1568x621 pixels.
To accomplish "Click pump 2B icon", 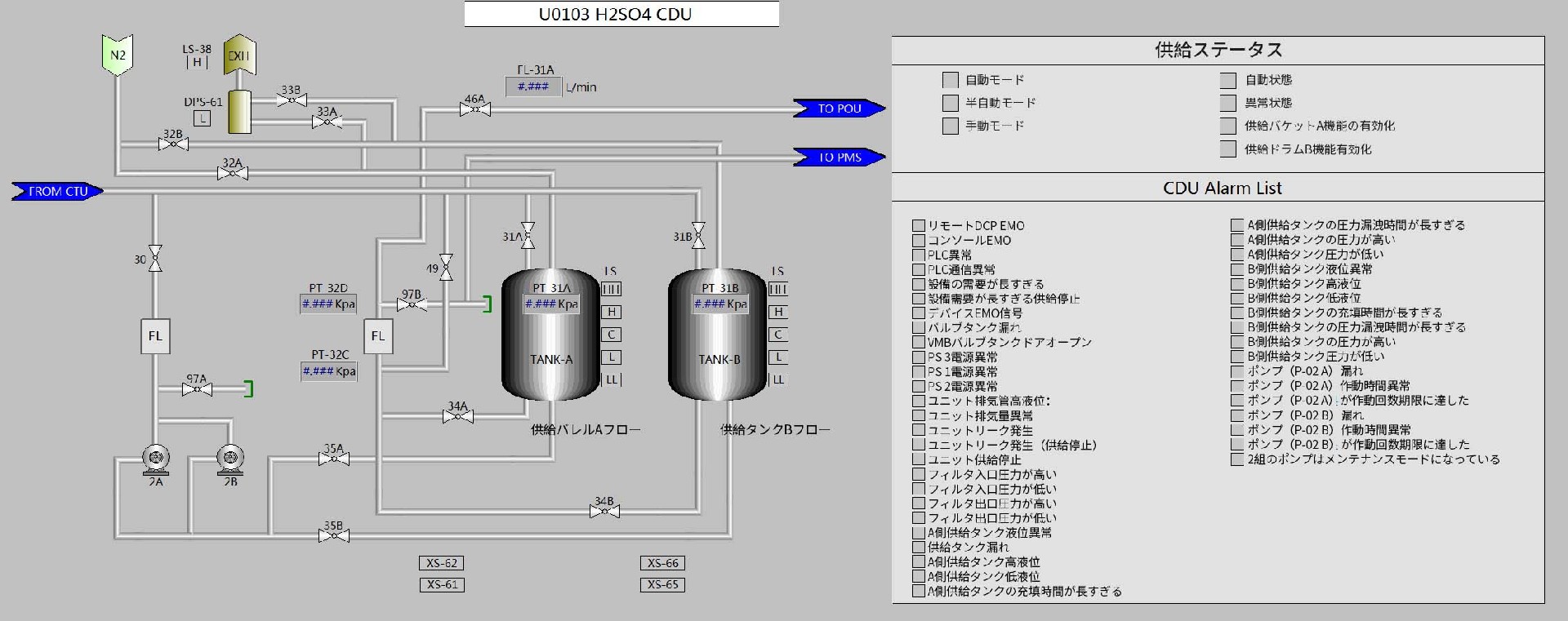I will 230,459.
